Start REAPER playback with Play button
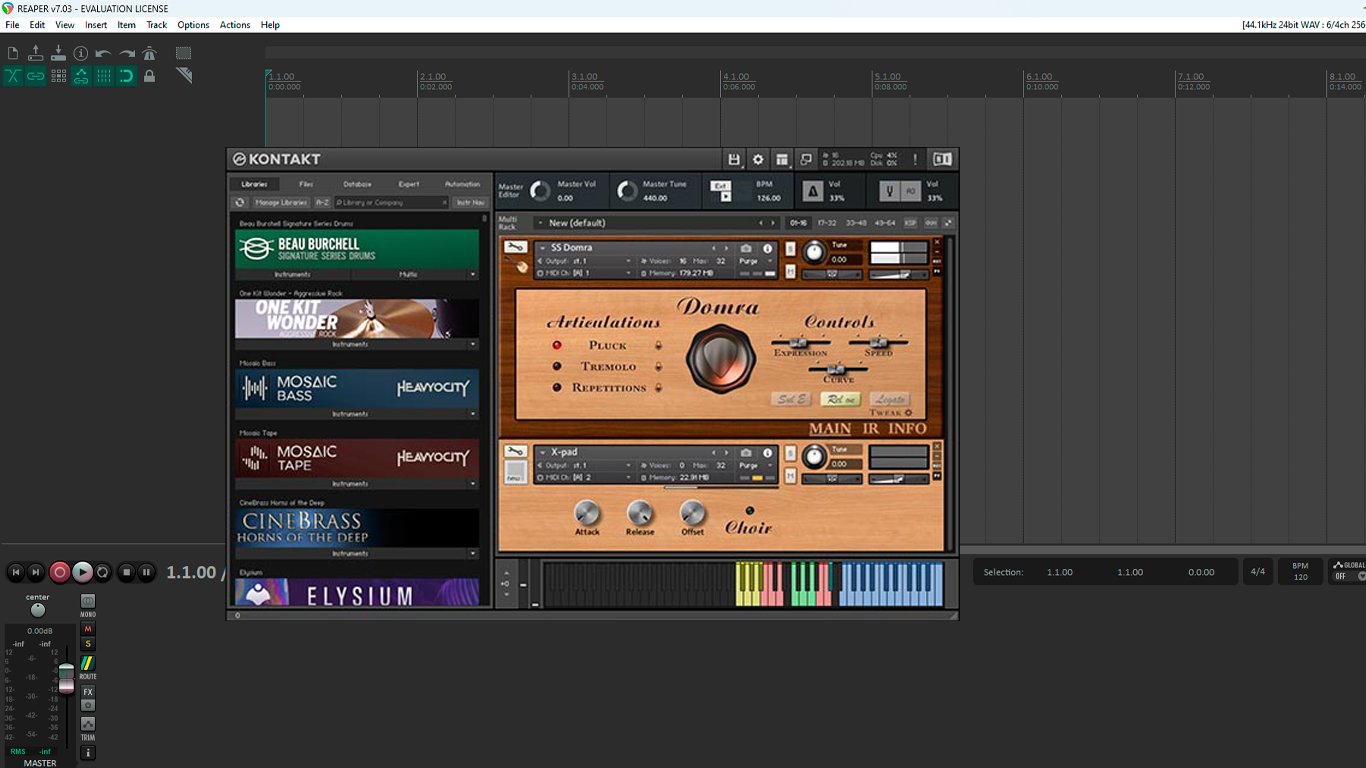This screenshot has width=1366, height=768. click(x=82, y=572)
